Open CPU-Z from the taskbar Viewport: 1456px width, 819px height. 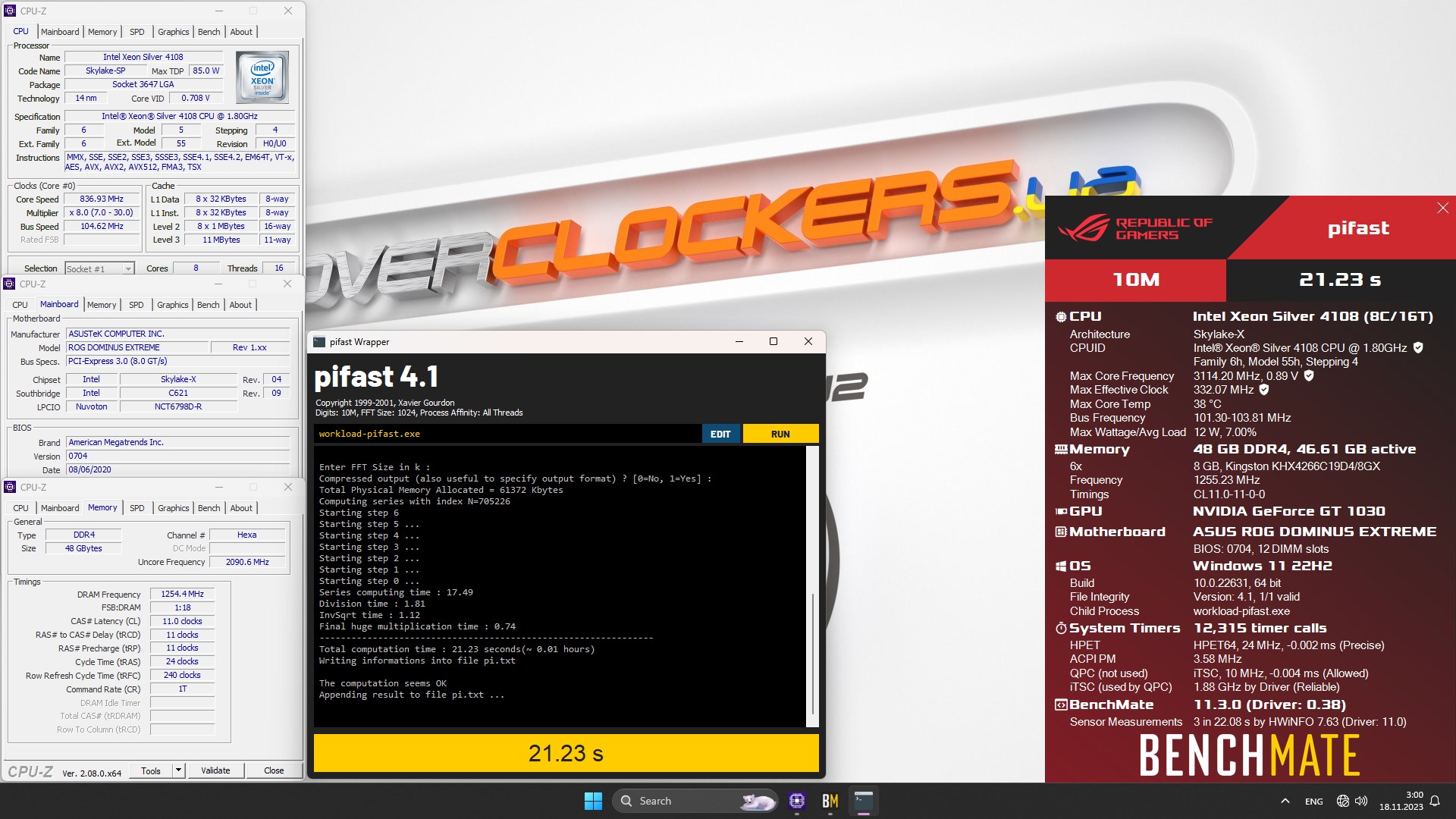point(796,801)
